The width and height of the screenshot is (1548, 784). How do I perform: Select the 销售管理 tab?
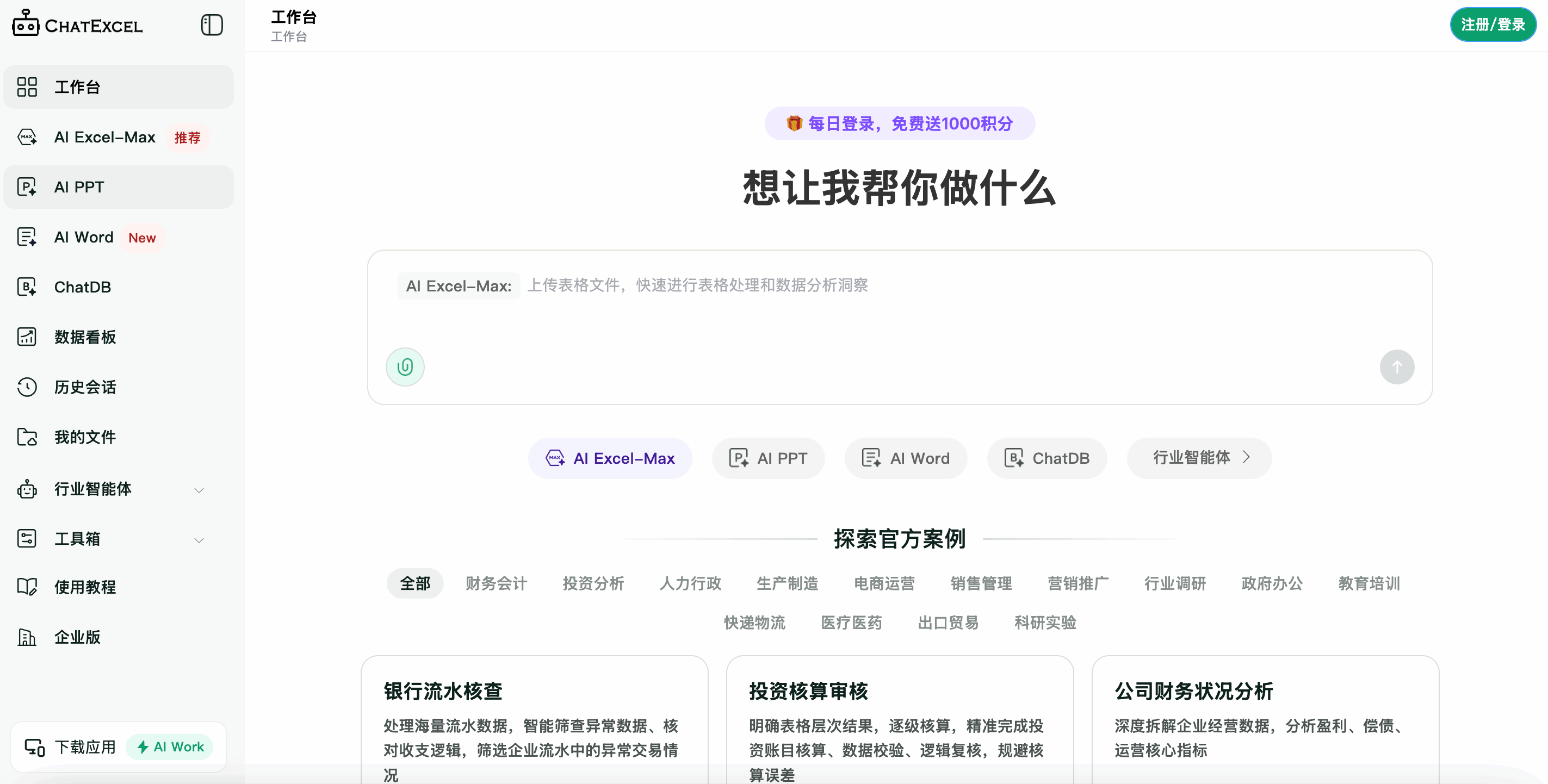tap(981, 583)
